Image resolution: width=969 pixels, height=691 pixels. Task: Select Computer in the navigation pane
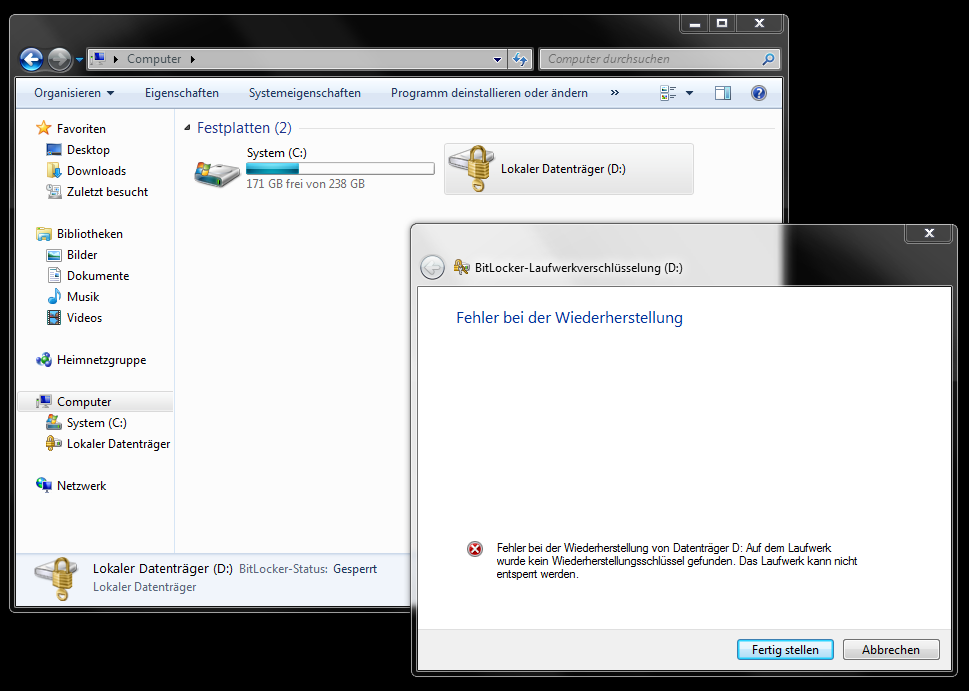[84, 402]
